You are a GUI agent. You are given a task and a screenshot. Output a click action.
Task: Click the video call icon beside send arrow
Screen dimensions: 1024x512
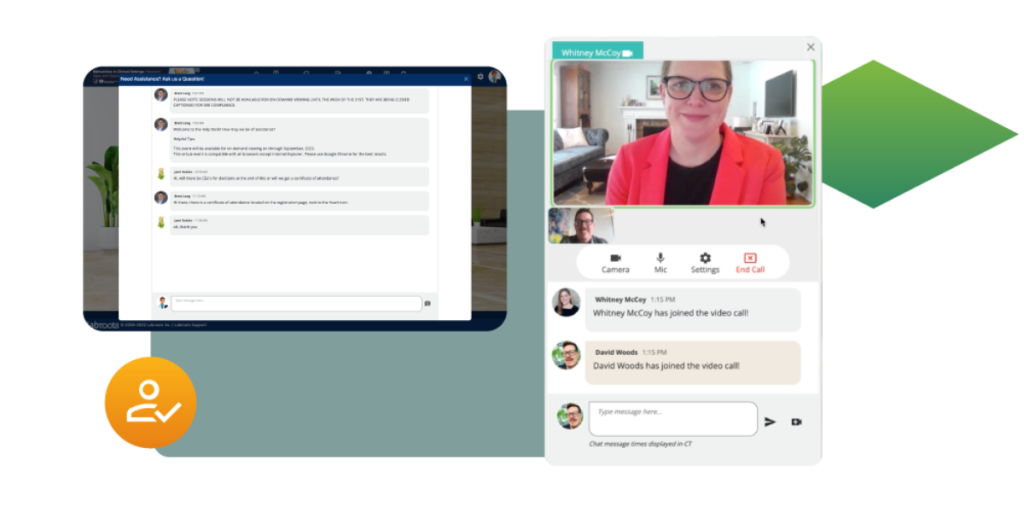tap(796, 422)
